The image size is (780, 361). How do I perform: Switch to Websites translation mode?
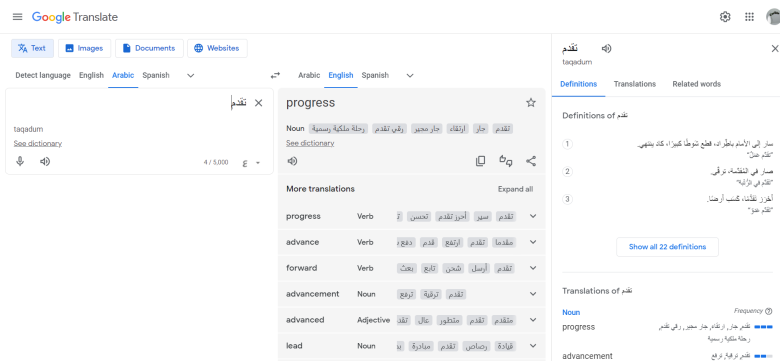click(217, 48)
